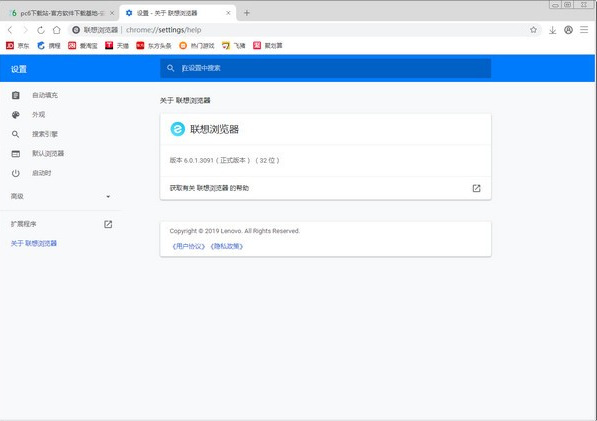Click the forward navigation arrow
Screen dimensions: 597x421
[26, 30]
